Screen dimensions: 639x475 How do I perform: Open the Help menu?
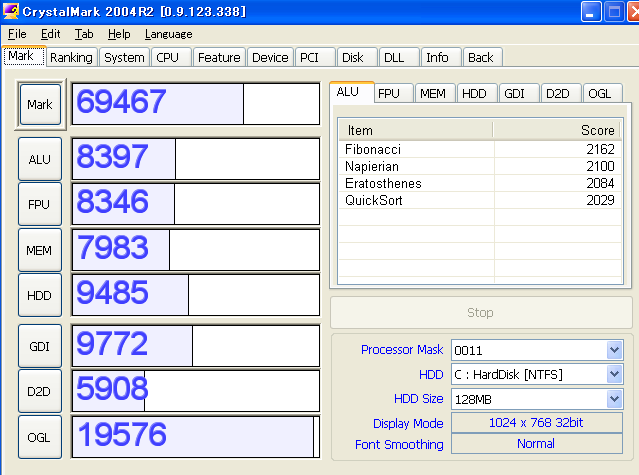coord(119,34)
